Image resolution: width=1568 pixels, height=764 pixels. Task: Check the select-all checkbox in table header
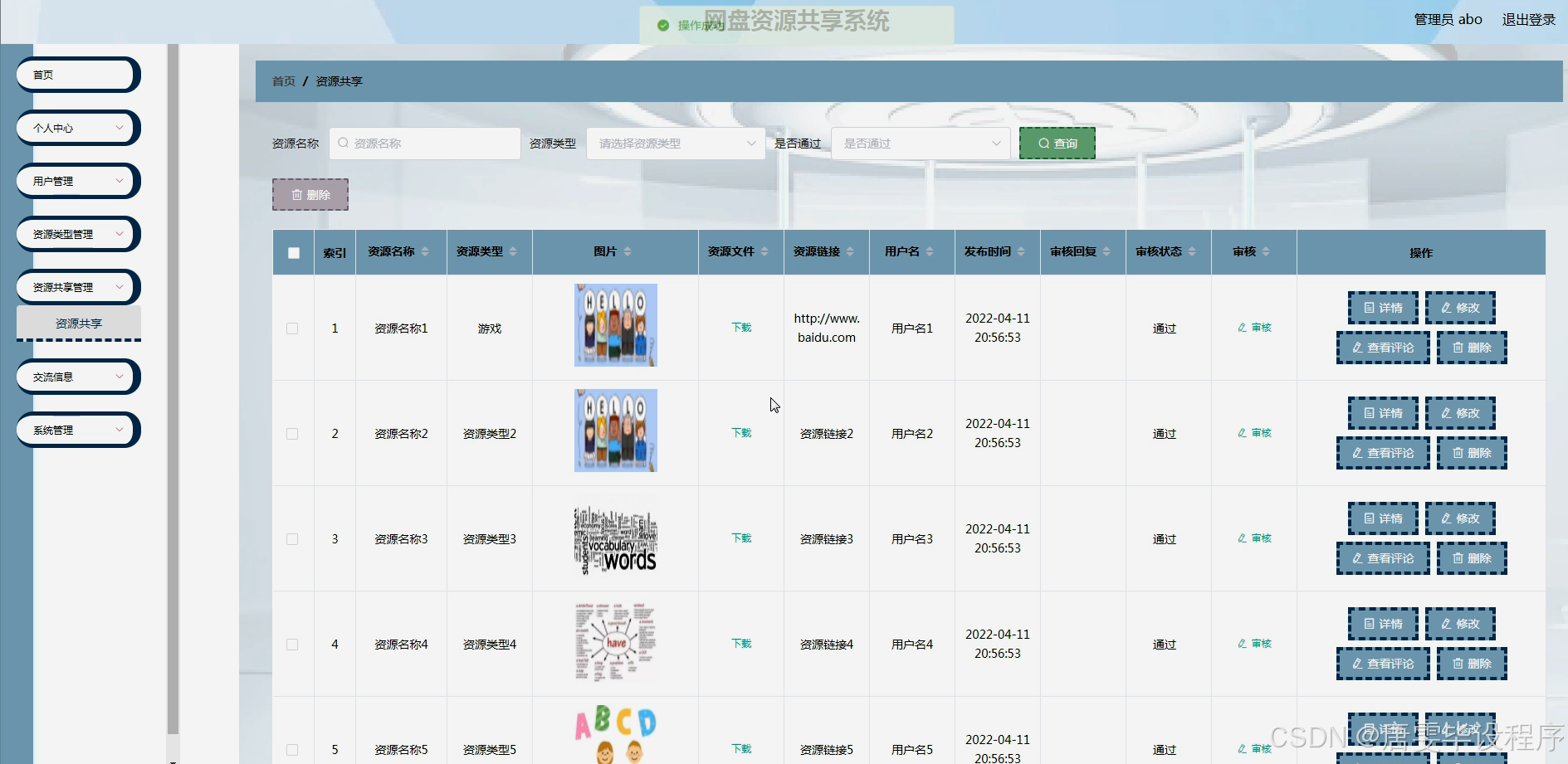pyautogui.click(x=294, y=253)
